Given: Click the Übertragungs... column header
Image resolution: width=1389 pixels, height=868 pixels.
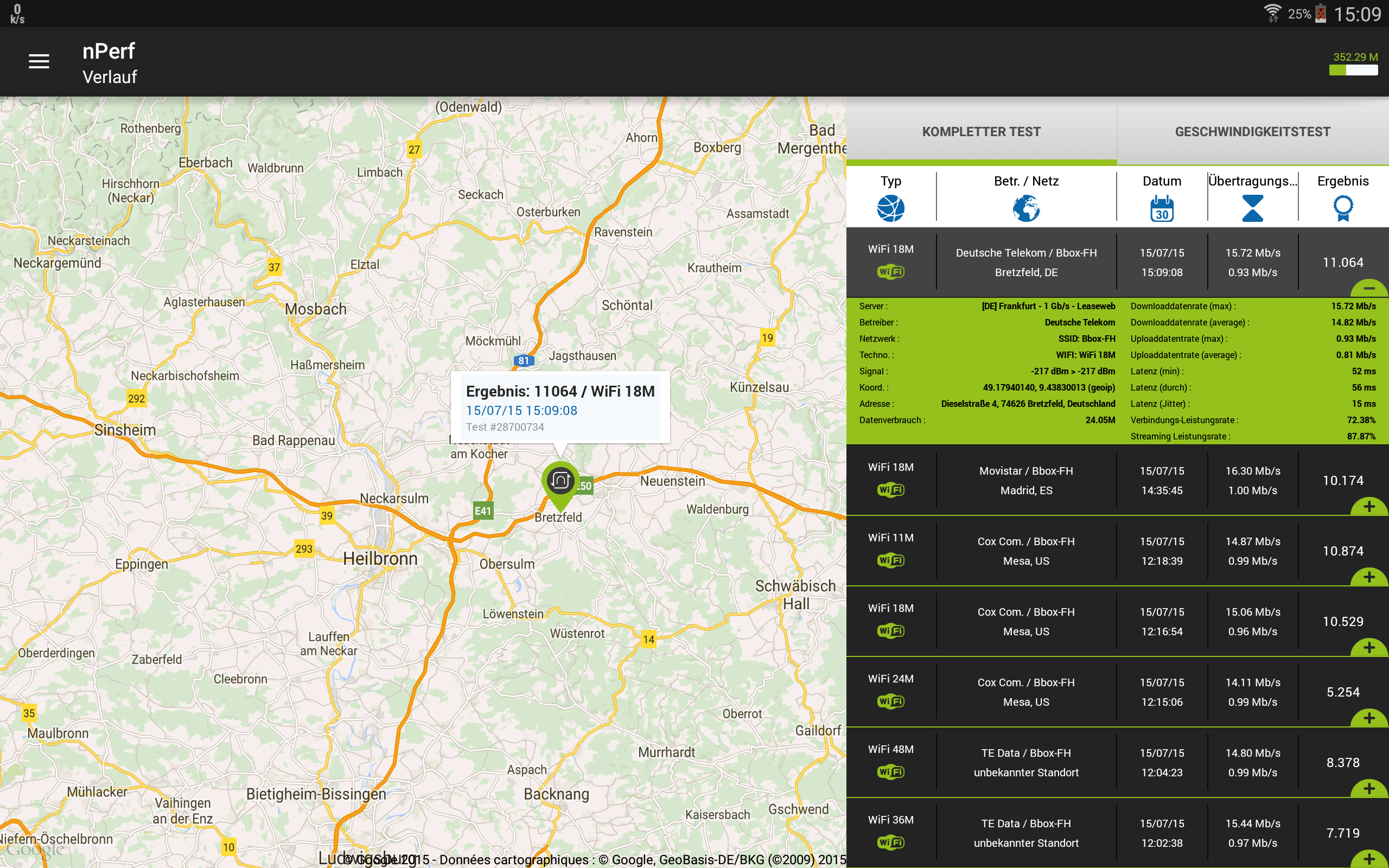Looking at the screenshot, I should coord(1252,181).
